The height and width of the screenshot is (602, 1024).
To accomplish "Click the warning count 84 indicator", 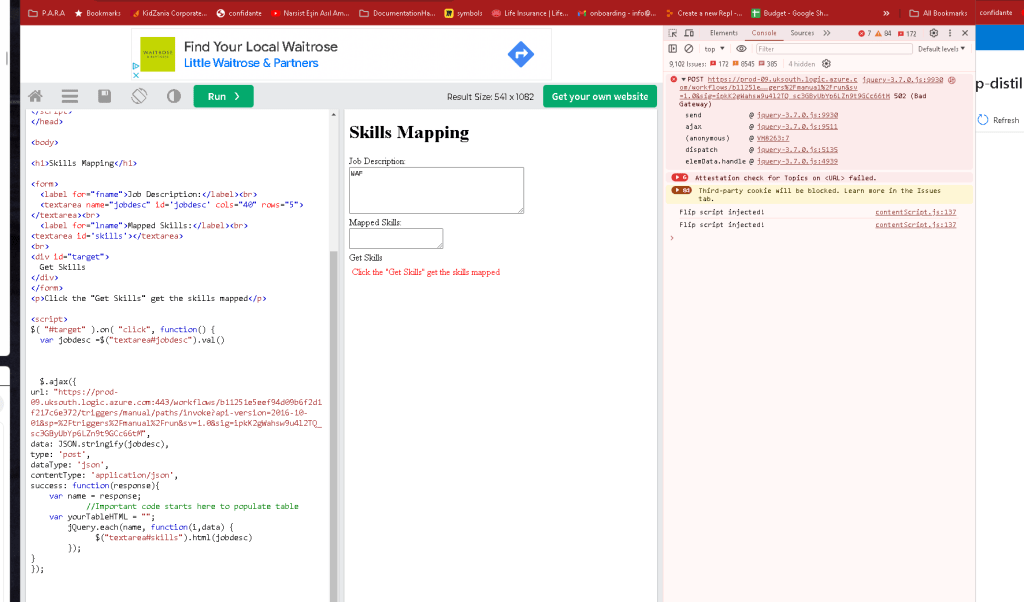I will (883, 33).
